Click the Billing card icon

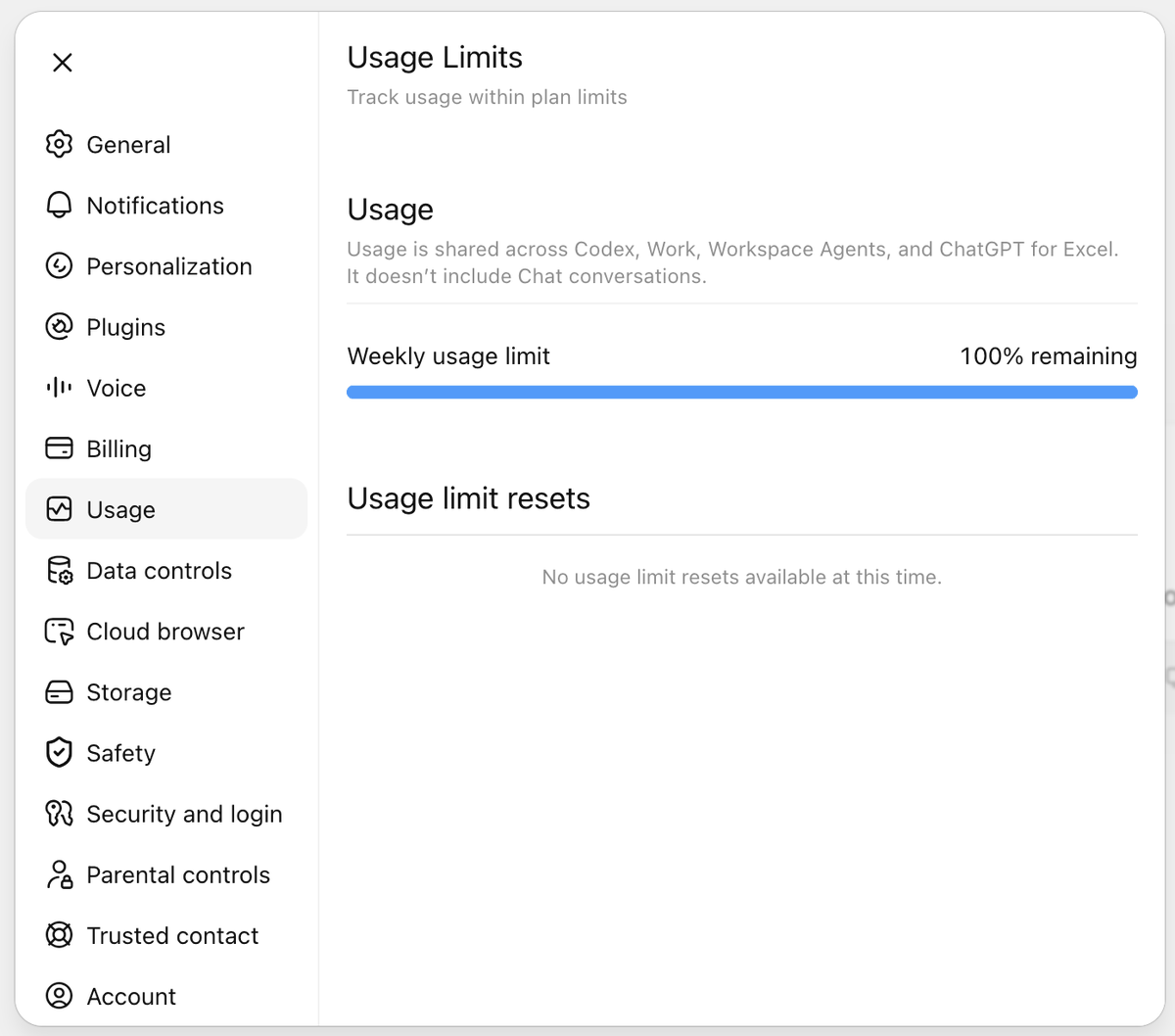point(59,447)
